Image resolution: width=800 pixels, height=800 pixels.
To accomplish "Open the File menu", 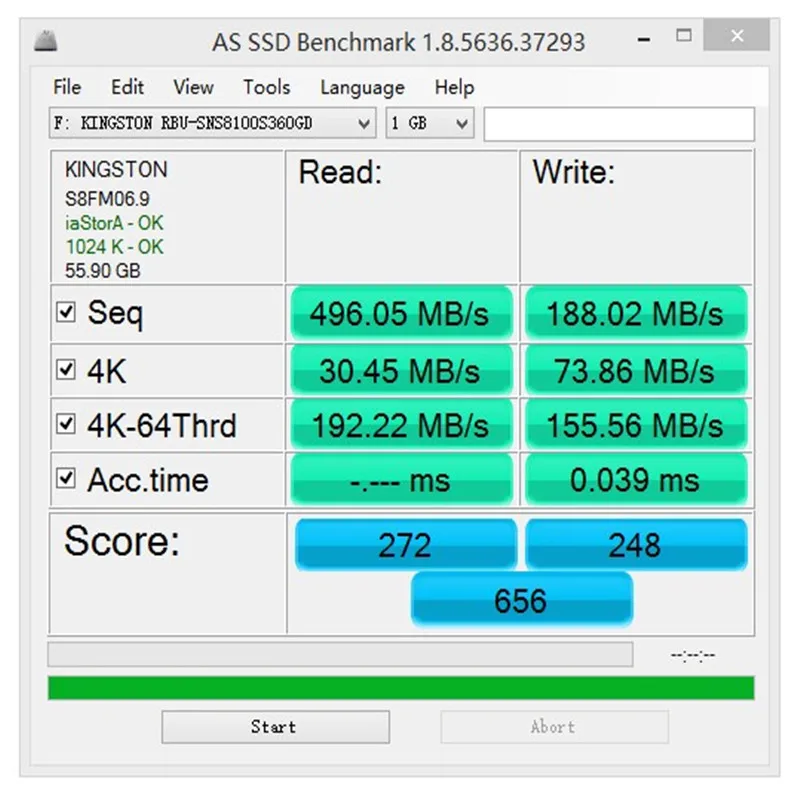I will point(66,87).
